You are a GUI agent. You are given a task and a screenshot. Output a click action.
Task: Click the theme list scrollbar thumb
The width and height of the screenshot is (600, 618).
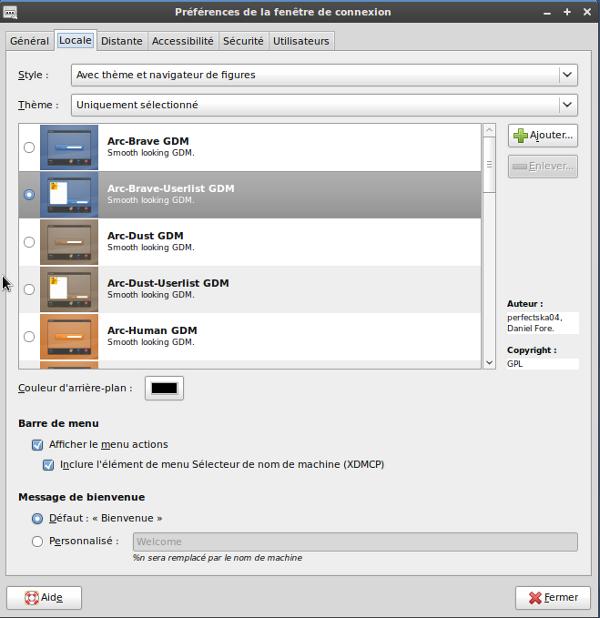pos(489,165)
